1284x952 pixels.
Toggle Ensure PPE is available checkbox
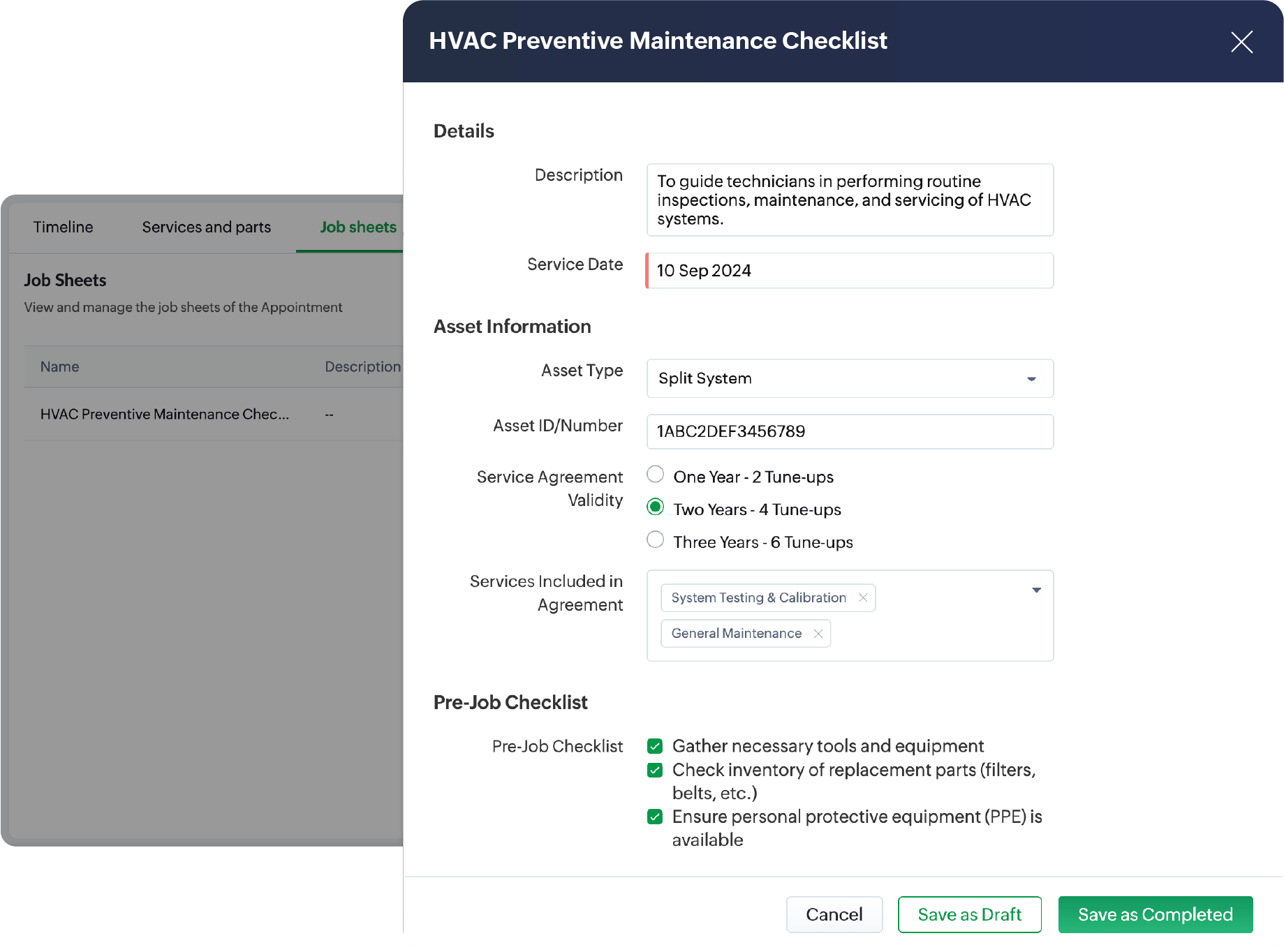tap(655, 817)
